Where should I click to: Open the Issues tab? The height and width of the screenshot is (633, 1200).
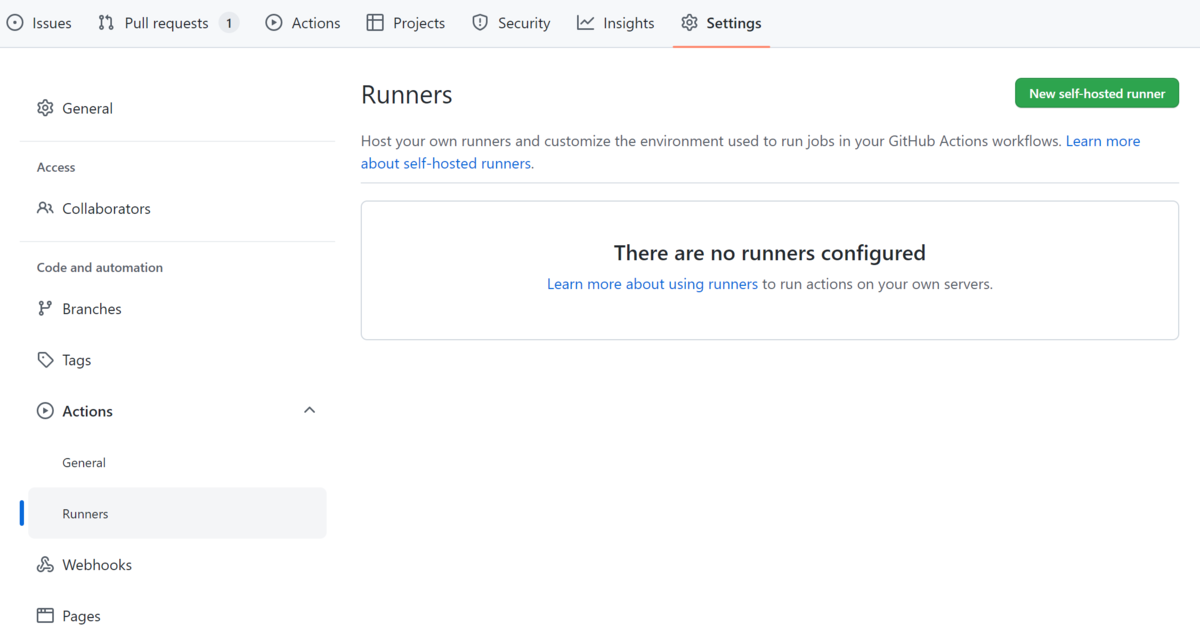[39, 23]
